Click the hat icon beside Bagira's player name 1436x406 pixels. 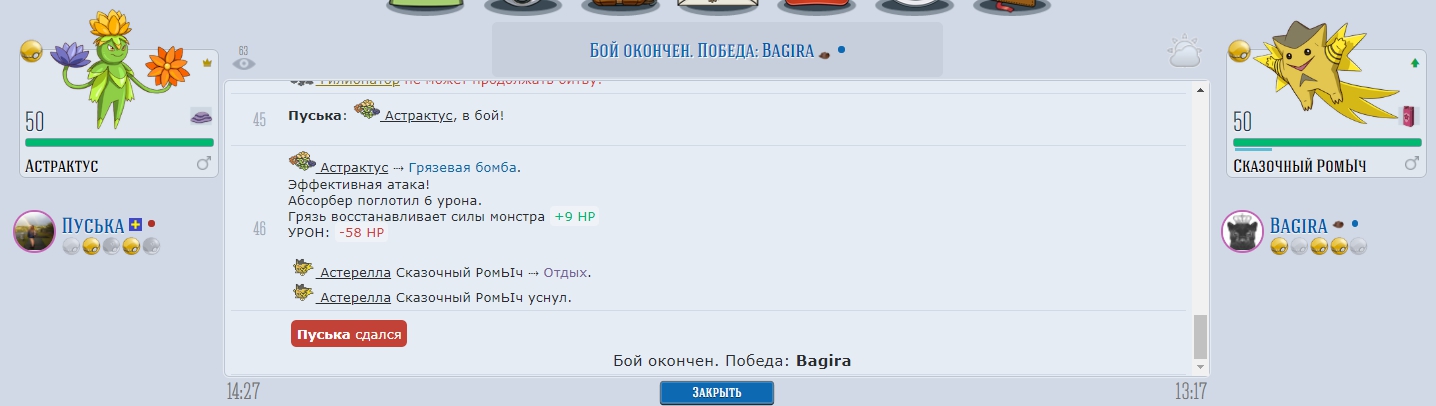coord(1337,226)
